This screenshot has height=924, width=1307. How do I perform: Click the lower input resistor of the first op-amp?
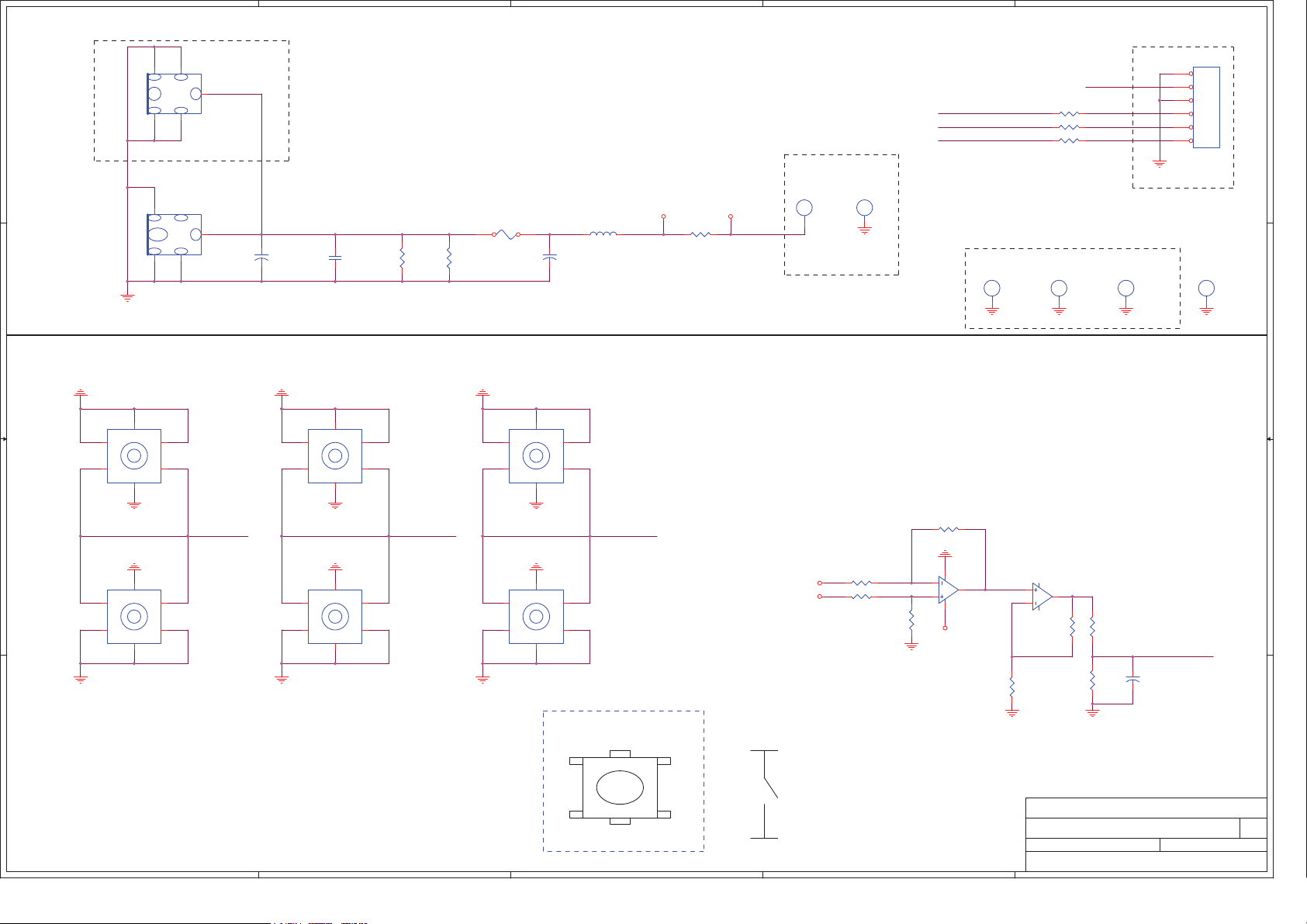click(862, 597)
